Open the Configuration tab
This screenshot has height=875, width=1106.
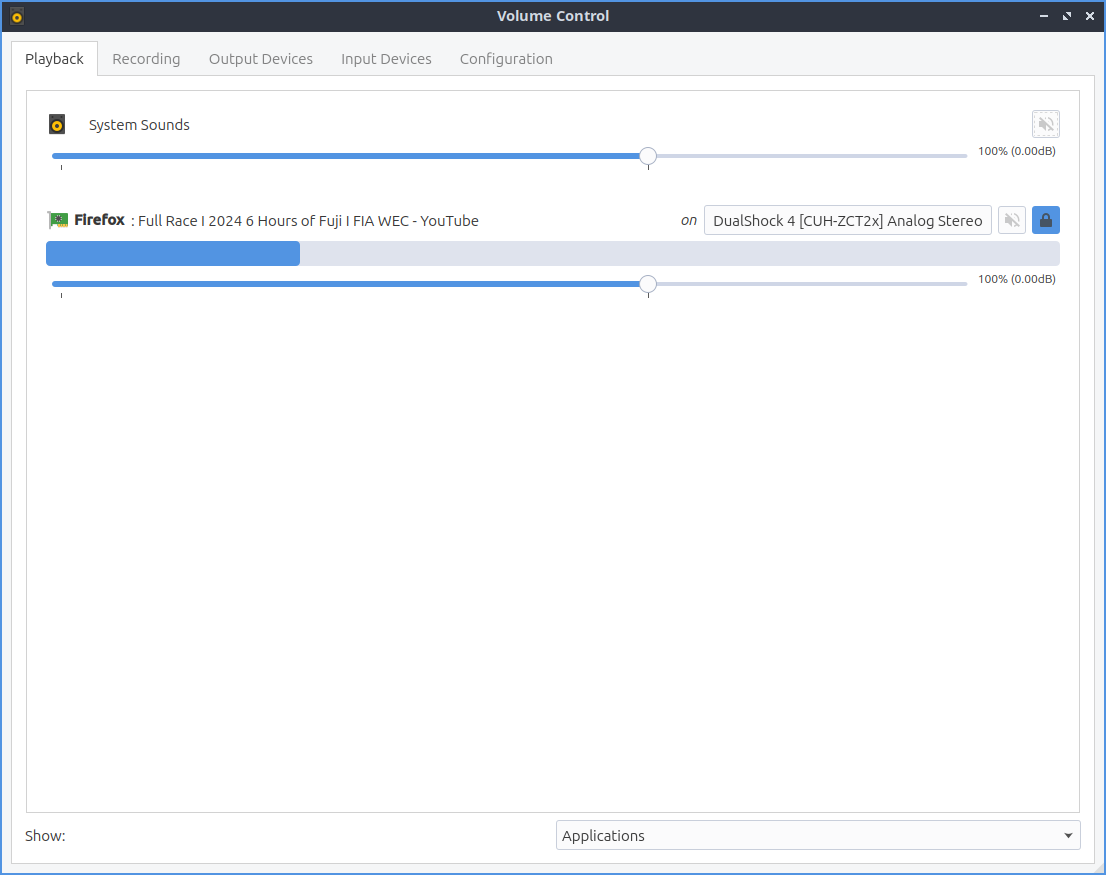[506, 59]
